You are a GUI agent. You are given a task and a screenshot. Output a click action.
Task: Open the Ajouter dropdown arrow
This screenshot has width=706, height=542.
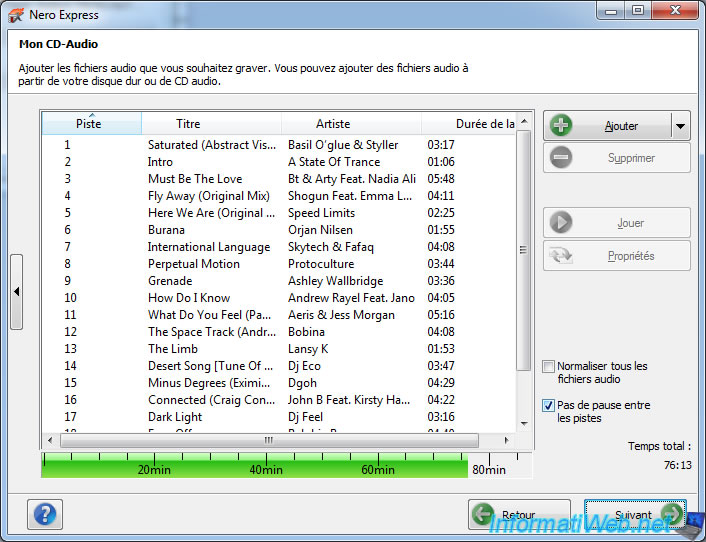pos(681,126)
